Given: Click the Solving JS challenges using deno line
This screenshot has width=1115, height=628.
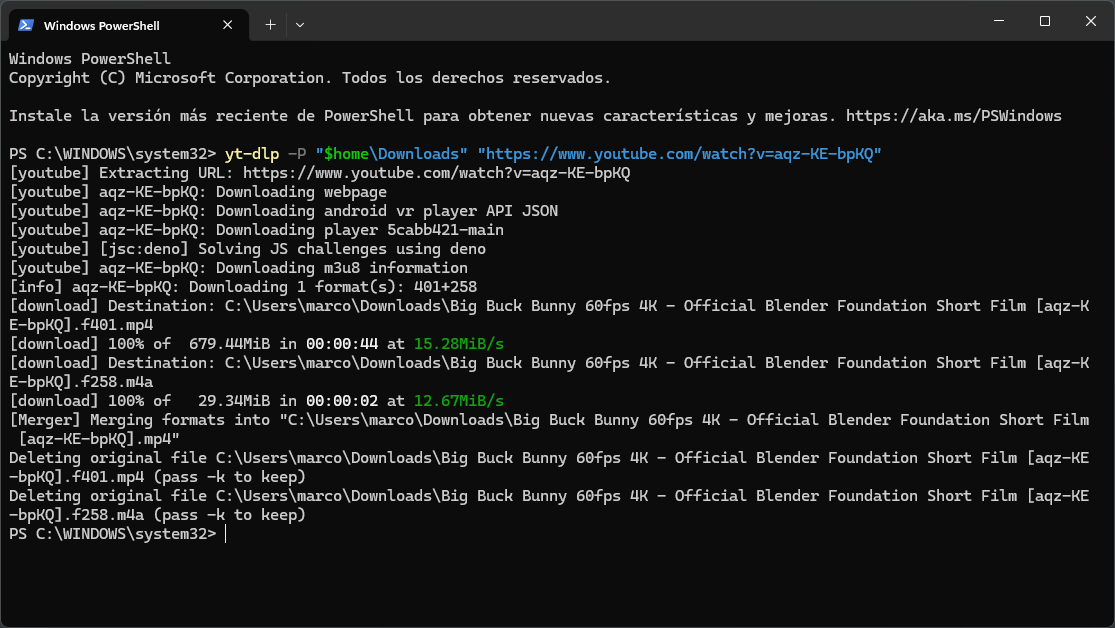Looking at the screenshot, I should (x=247, y=249).
